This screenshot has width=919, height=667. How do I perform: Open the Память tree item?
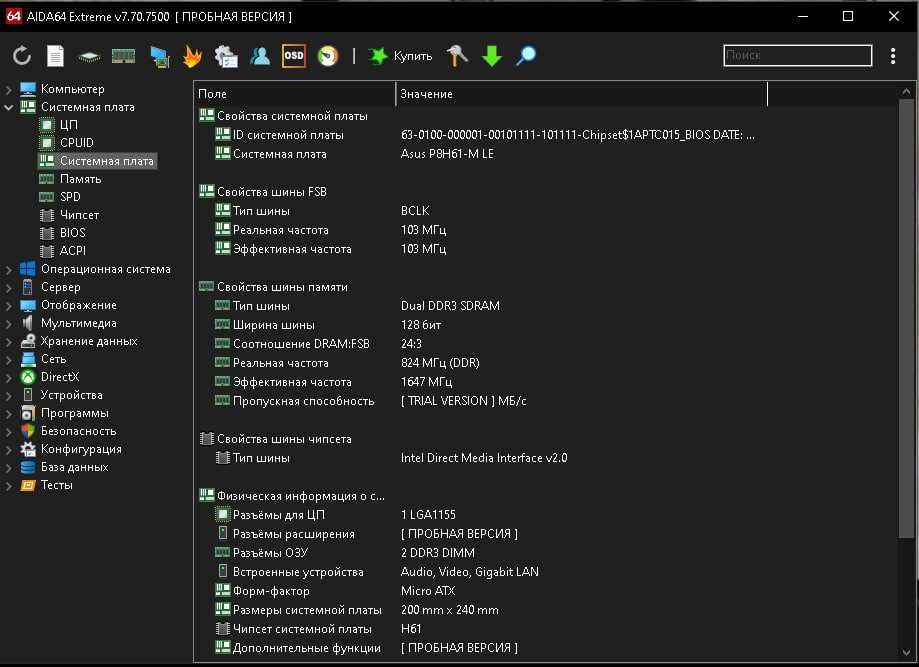[x=80, y=179]
